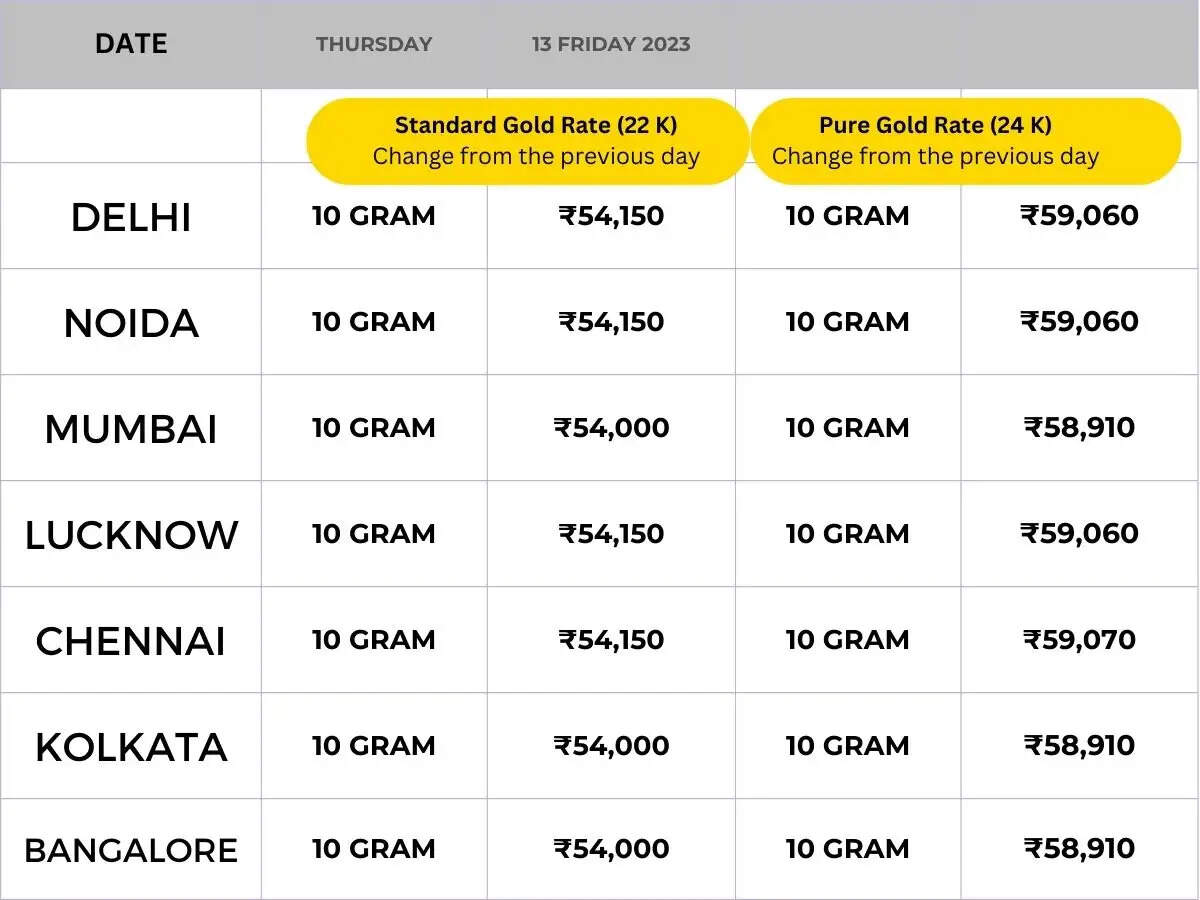The height and width of the screenshot is (900, 1200).
Task: Click Delhi's 22K price ₹54,150
Action: (611, 216)
